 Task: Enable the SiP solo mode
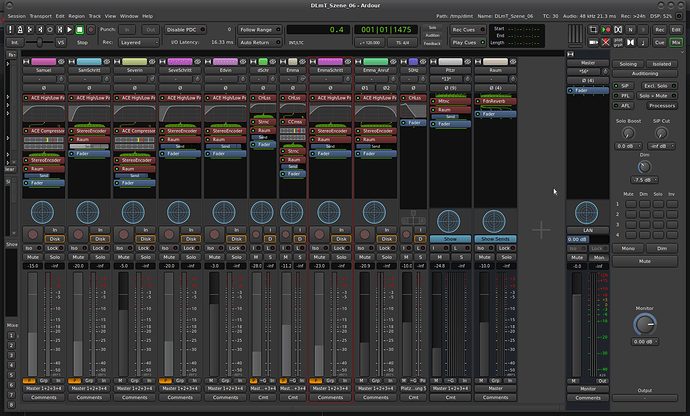(625, 87)
